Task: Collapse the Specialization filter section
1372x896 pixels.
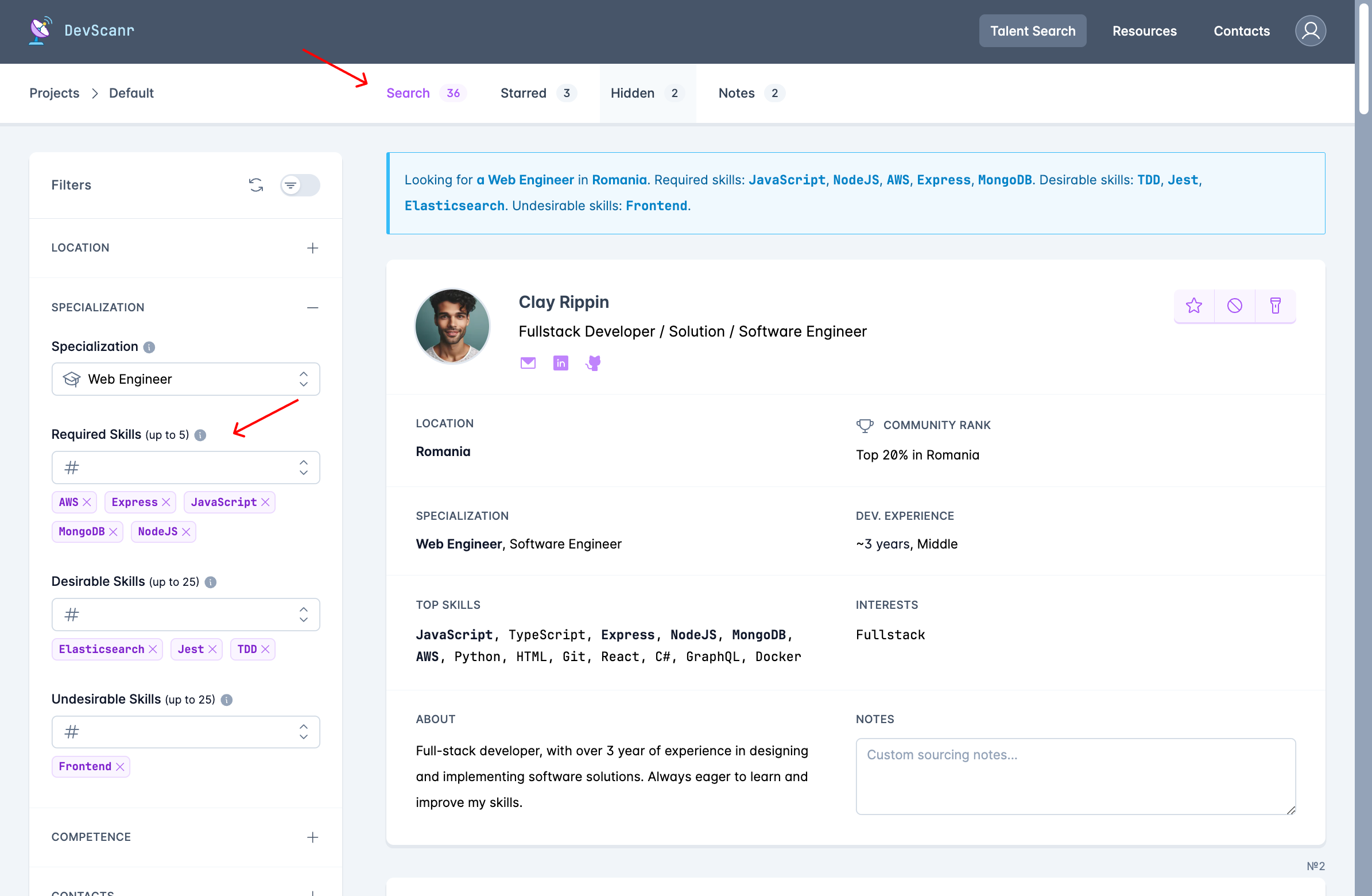Action: coord(313,307)
